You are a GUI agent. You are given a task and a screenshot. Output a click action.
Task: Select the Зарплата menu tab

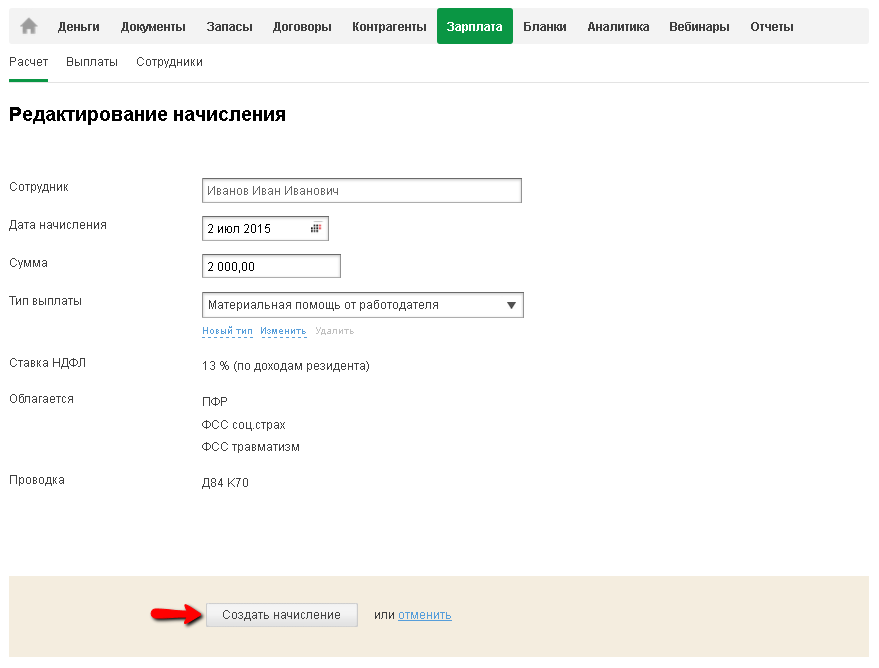475,26
